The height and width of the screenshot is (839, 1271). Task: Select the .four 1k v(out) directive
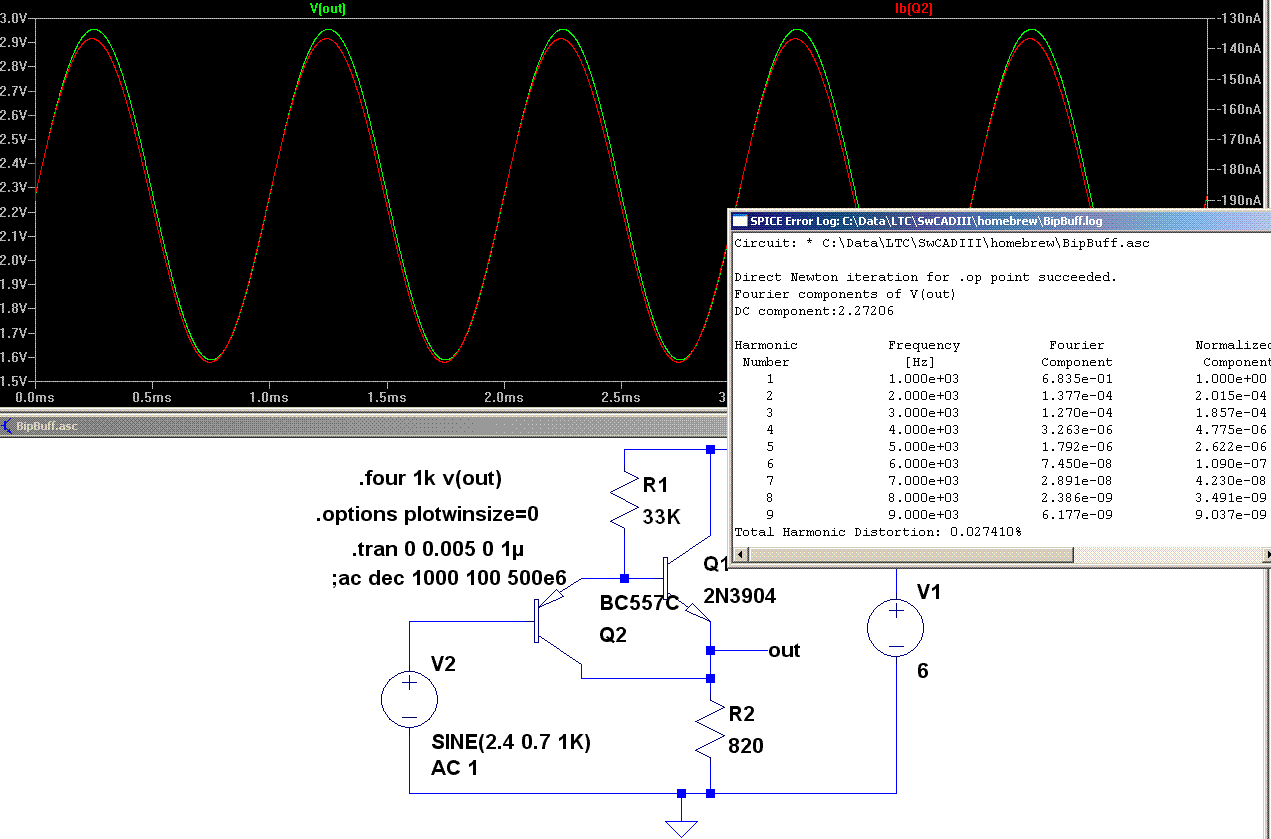coord(429,478)
